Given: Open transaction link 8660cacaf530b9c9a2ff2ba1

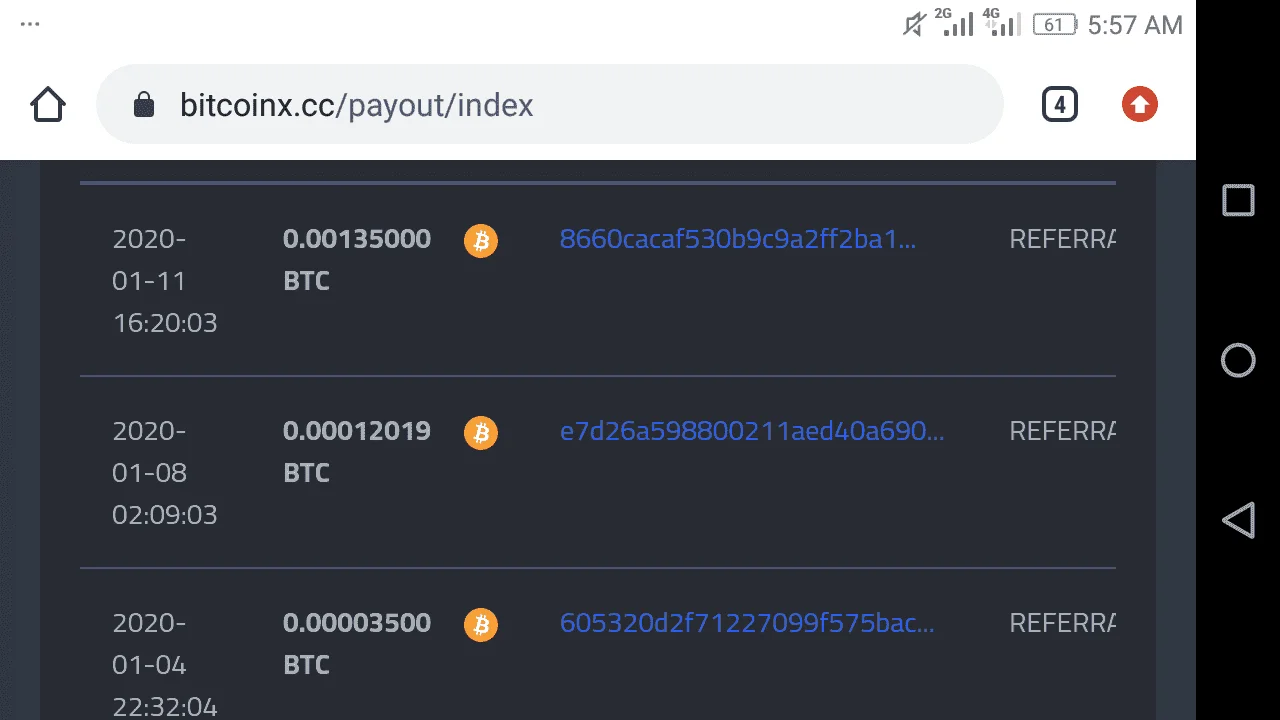Looking at the screenshot, I should click(x=738, y=239).
